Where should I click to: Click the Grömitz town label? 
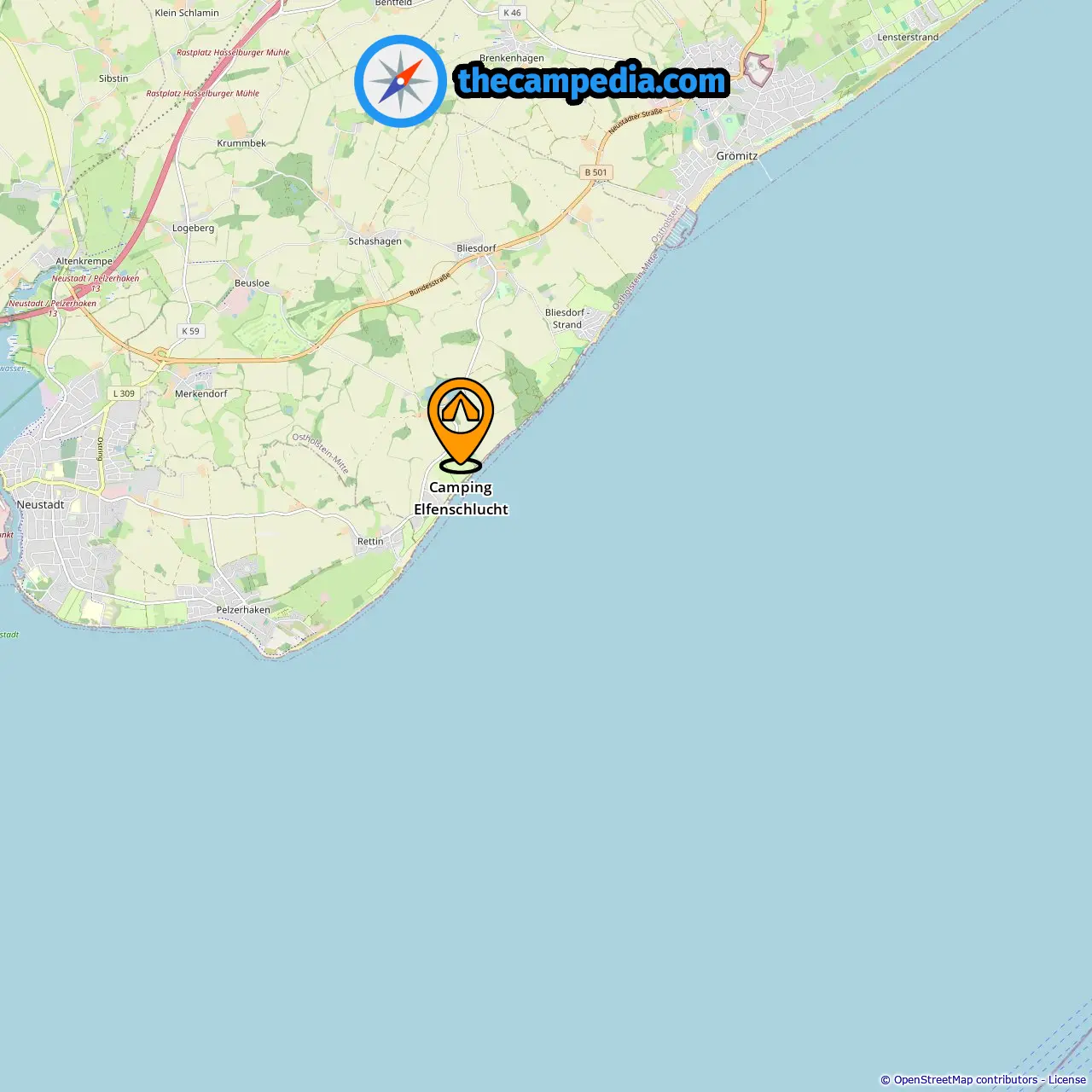pyautogui.click(x=737, y=156)
